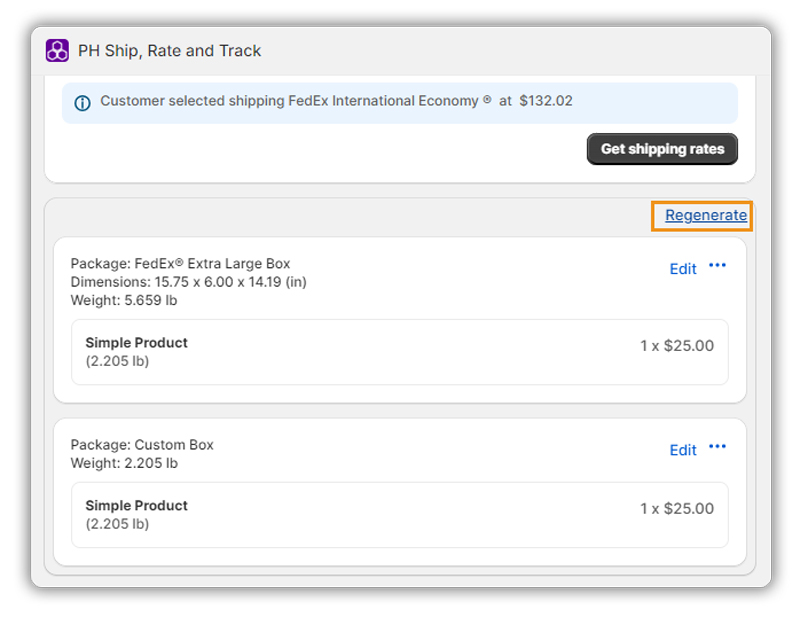Screen dimensions: 800x617
Task: Edit the FedEx Extra Large Box package
Action: point(683,268)
